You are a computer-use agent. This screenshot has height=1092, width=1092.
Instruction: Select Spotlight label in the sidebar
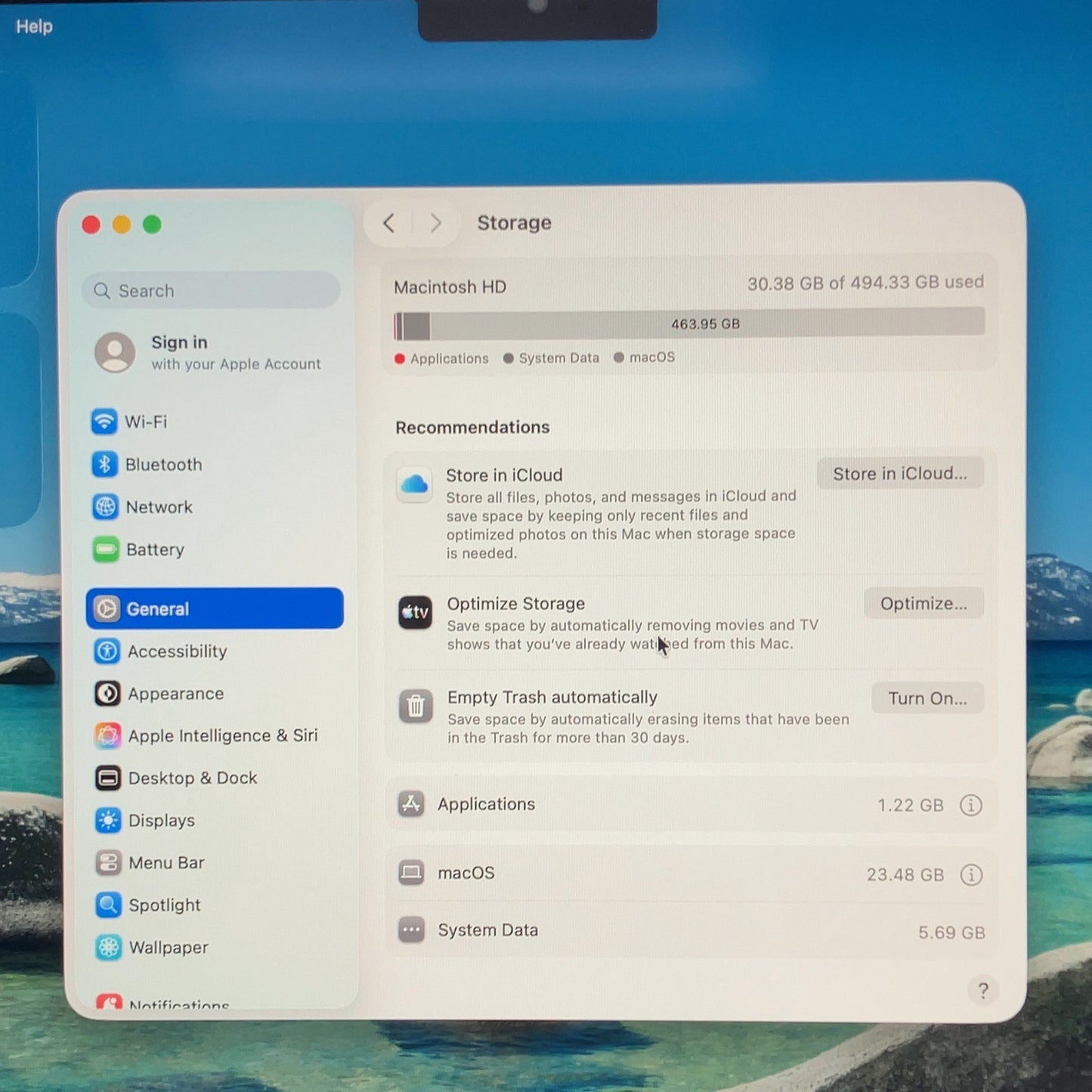tap(165, 905)
